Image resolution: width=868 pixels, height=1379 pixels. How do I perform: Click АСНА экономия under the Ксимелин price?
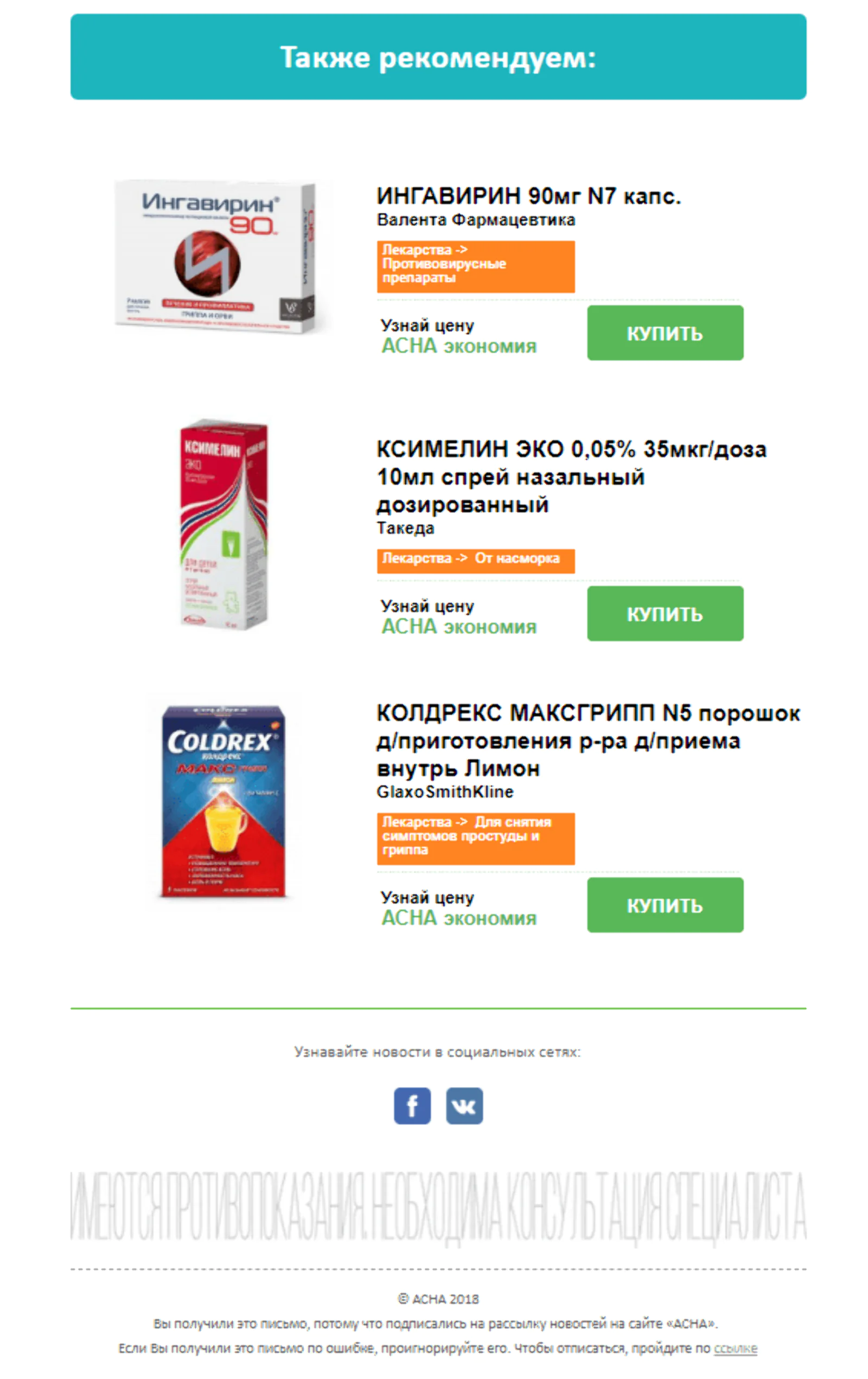point(458,626)
